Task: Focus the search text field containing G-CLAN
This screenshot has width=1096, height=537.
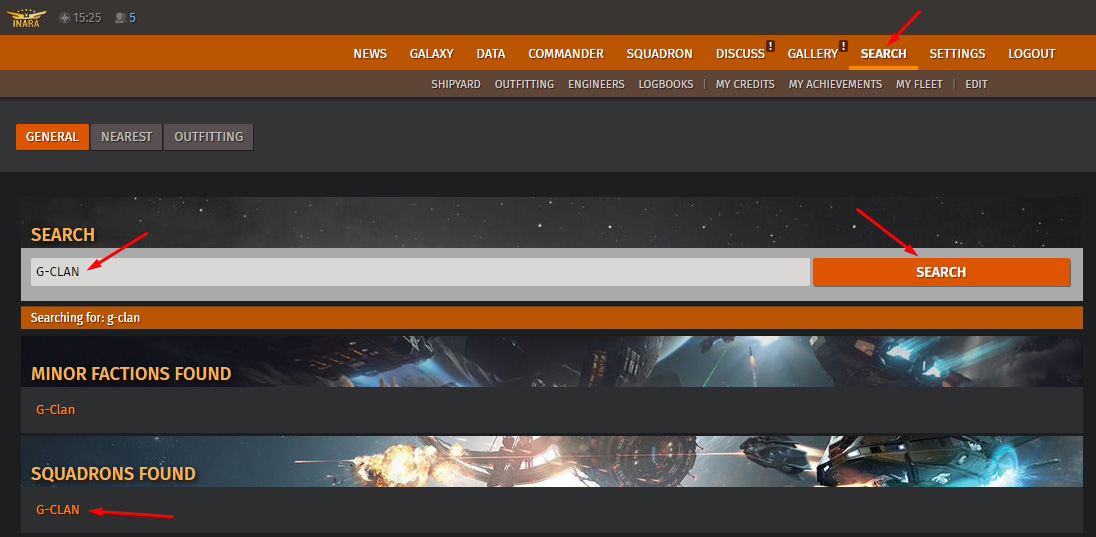Action: click(420, 272)
